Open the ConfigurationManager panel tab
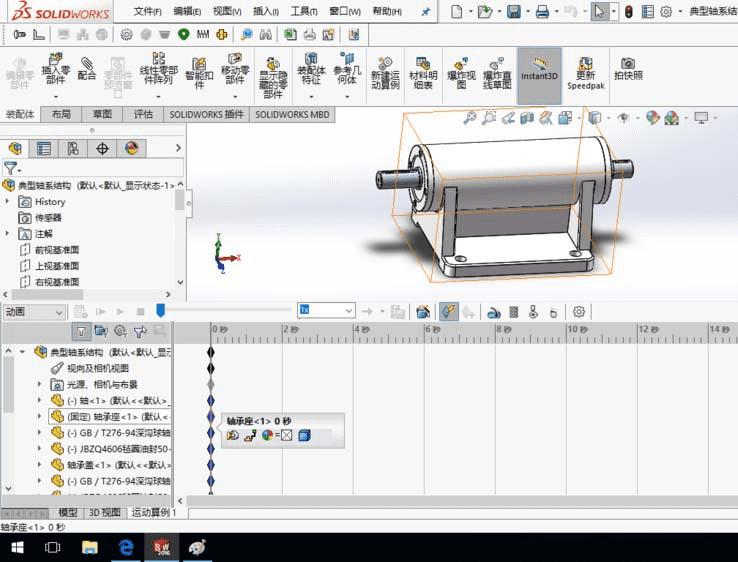Screen dimensions: 738x562 click(x=73, y=149)
